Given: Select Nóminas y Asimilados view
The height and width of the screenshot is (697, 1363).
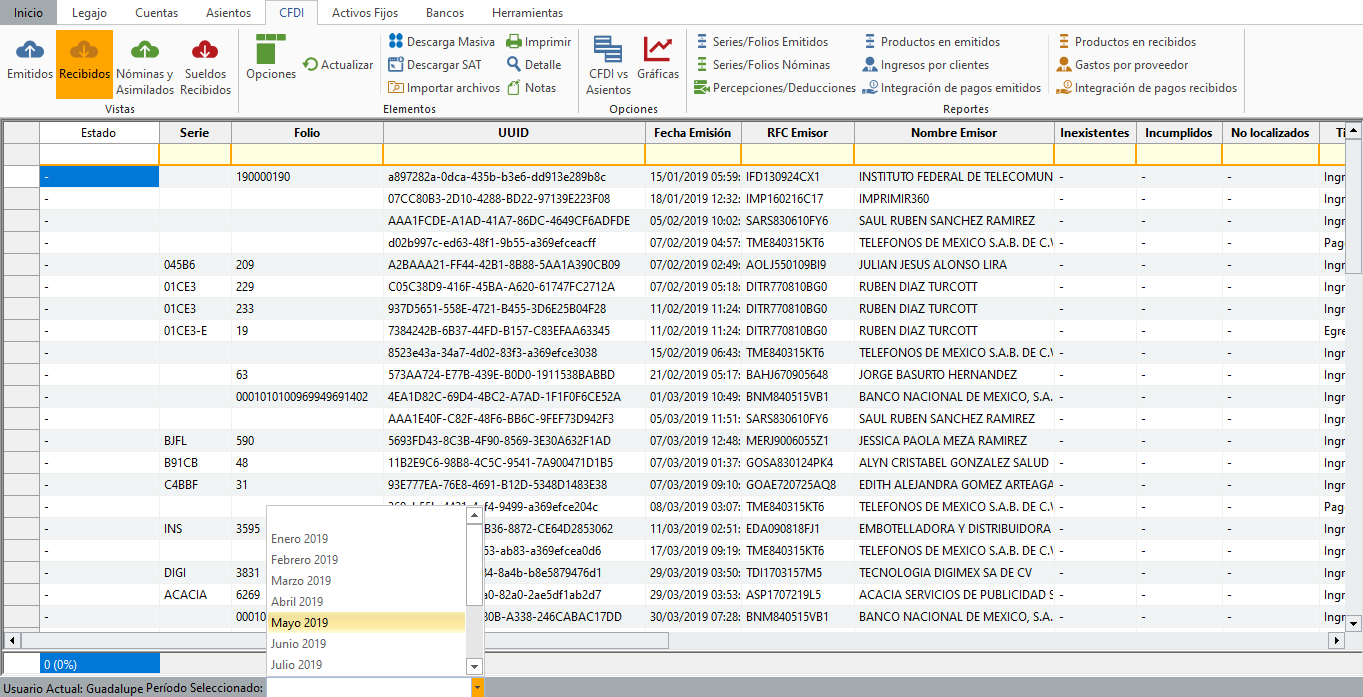Looking at the screenshot, I should click(x=145, y=64).
